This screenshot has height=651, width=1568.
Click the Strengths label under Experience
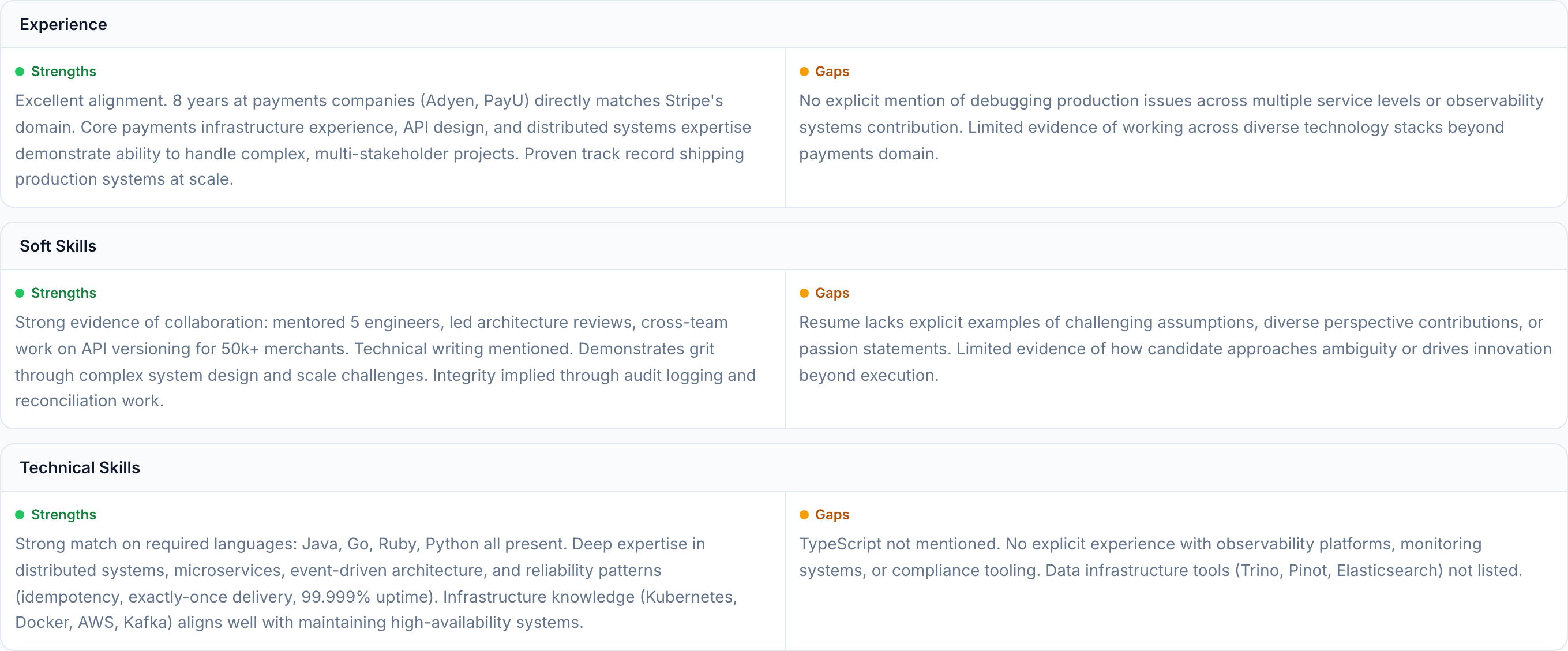63,72
